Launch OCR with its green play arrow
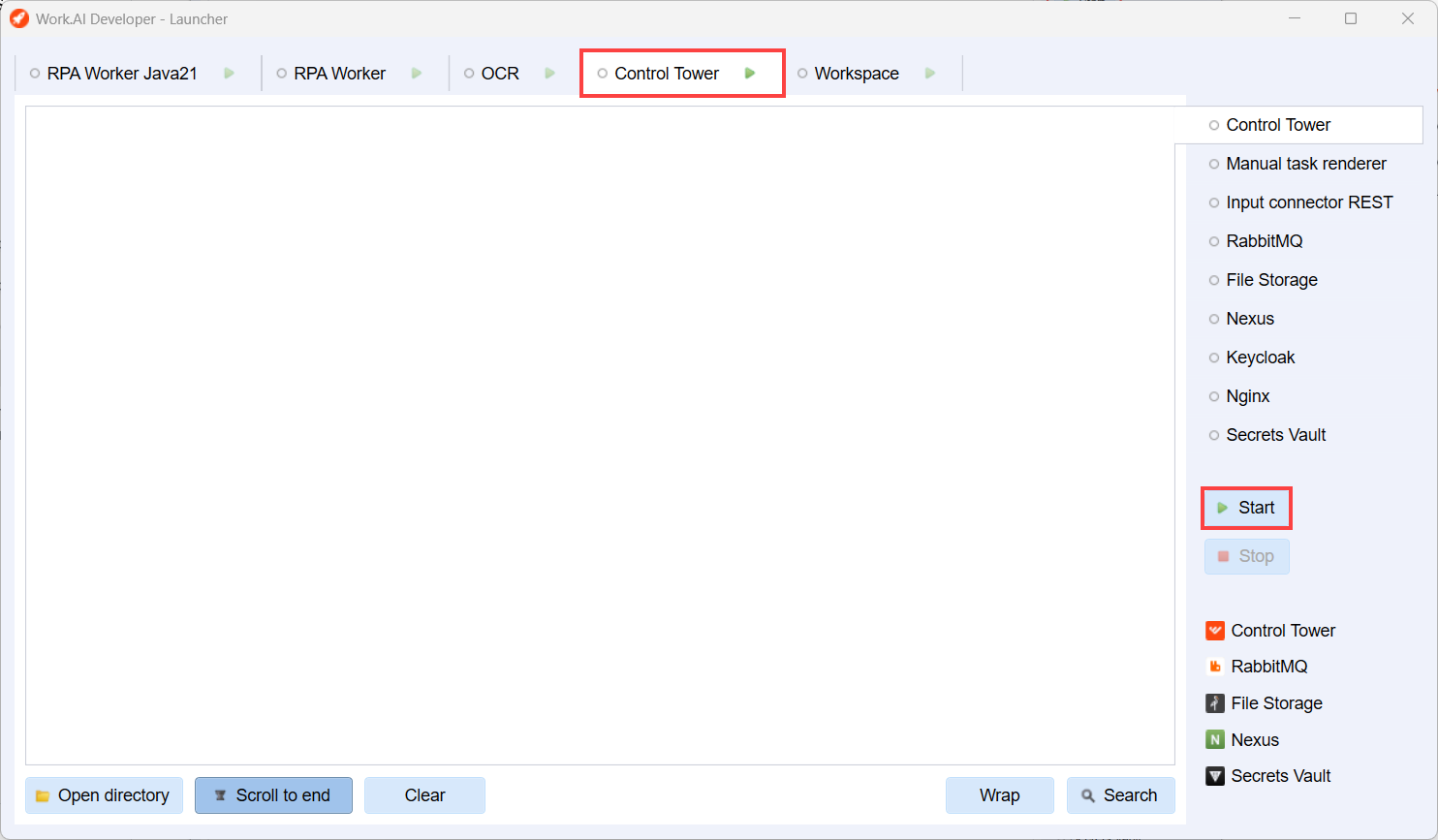This screenshot has height=840, width=1438. (x=549, y=74)
